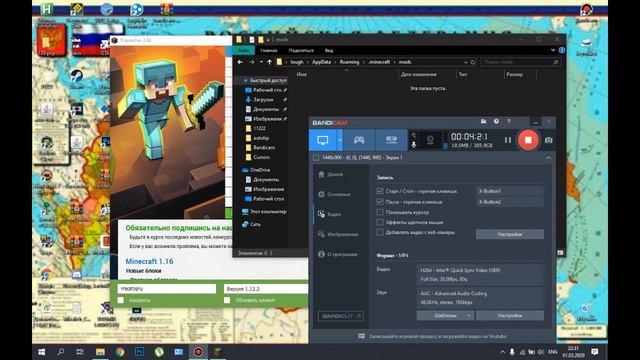Pause the Bandicam recording
This screenshot has height=360, width=640.
click(507, 140)
